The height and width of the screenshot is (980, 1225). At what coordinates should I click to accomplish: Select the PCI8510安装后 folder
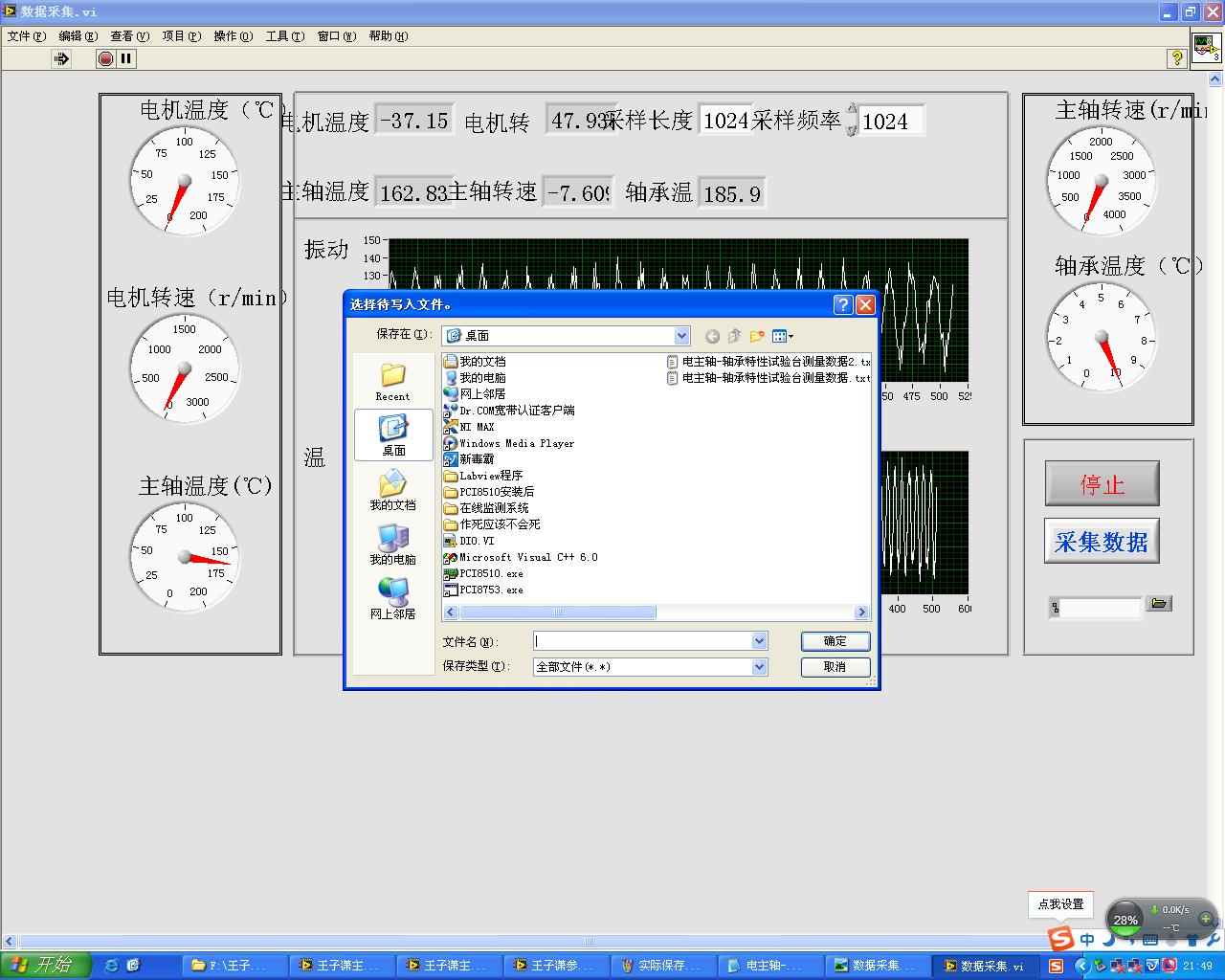(x=490, y=492)
